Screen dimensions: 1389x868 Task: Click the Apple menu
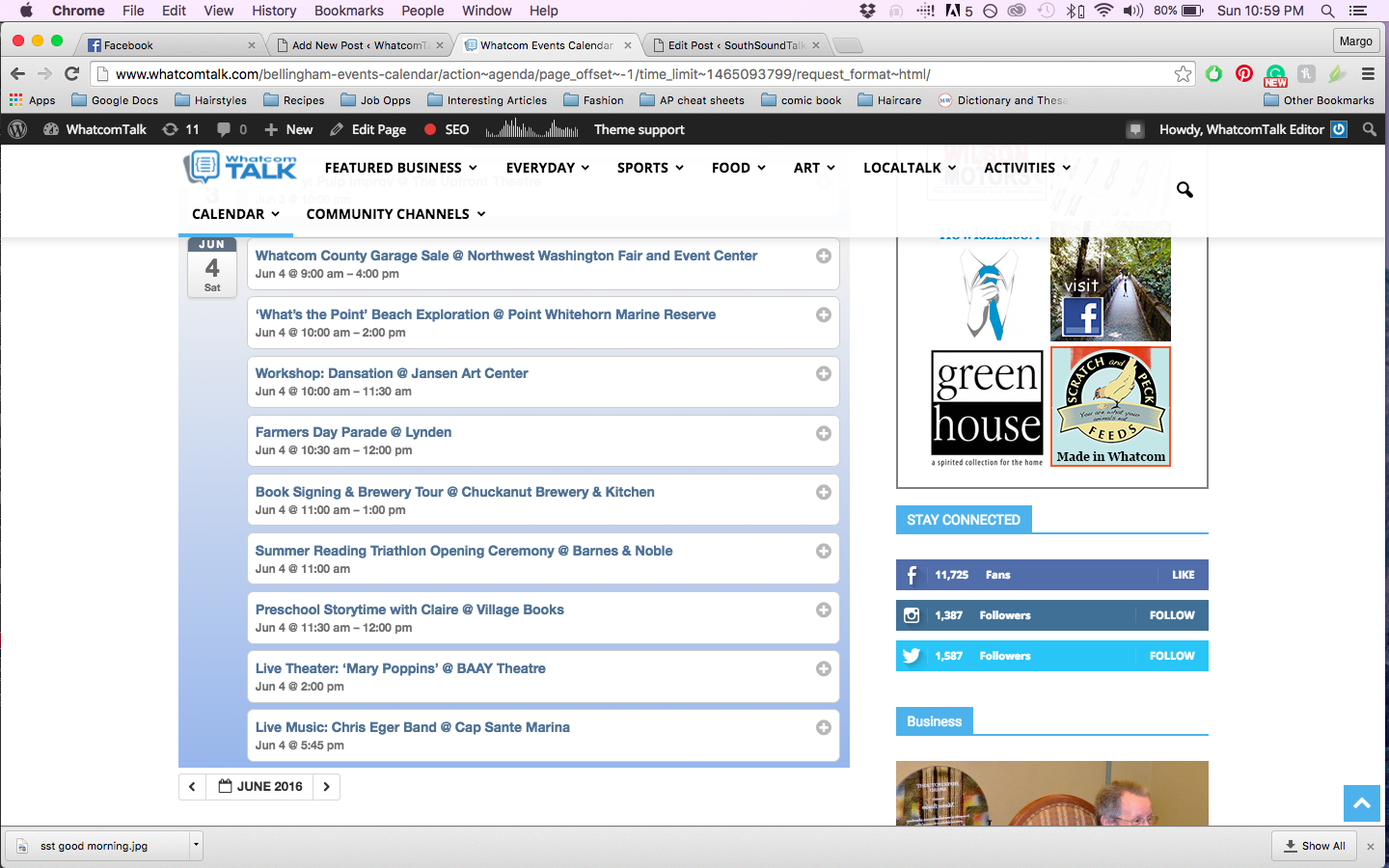[x=26, y=11]
